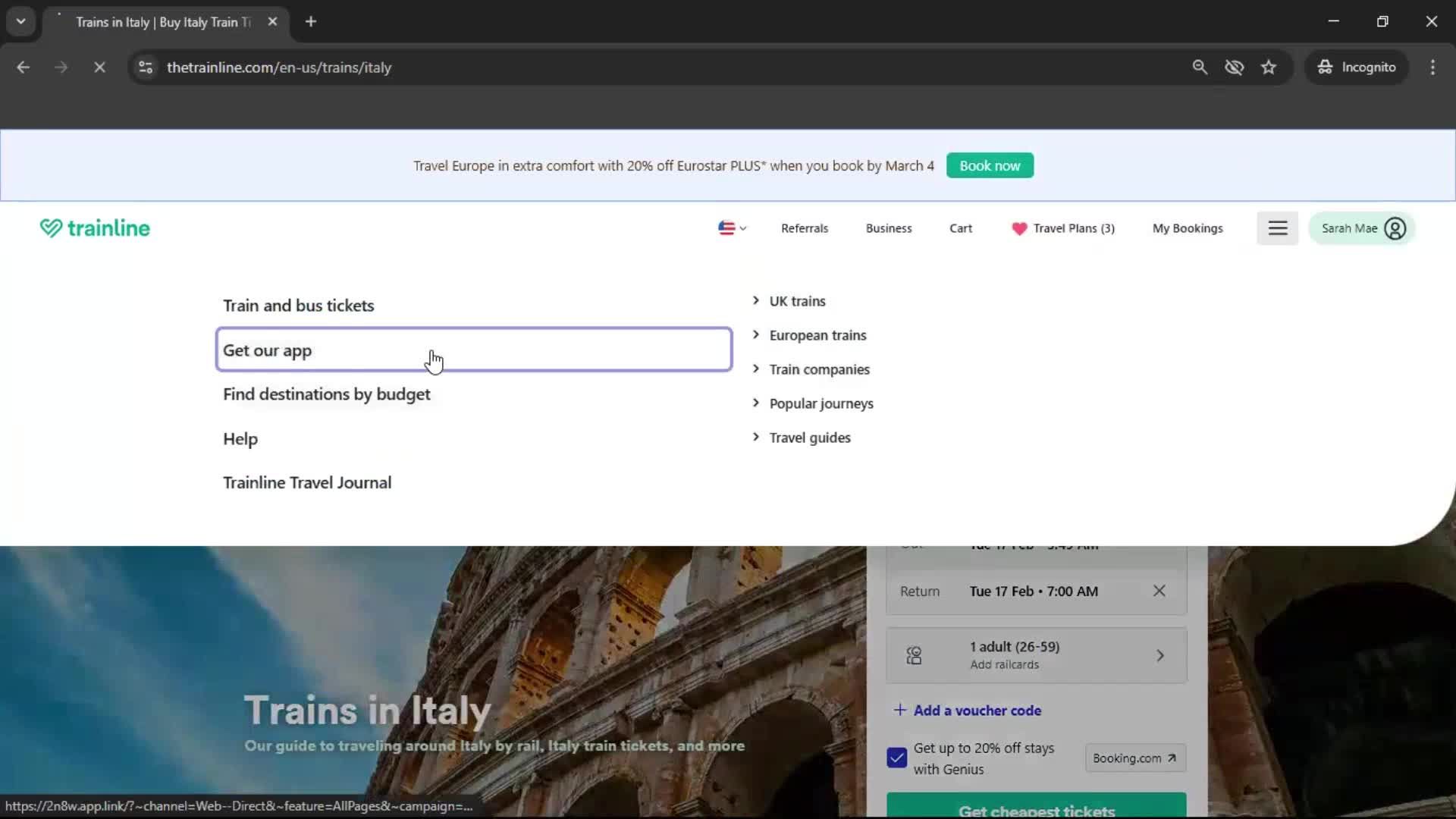This screenshot has height=819, width=1456.
Task: Click the passengers icon next to 1 adult
Action: 915,655
